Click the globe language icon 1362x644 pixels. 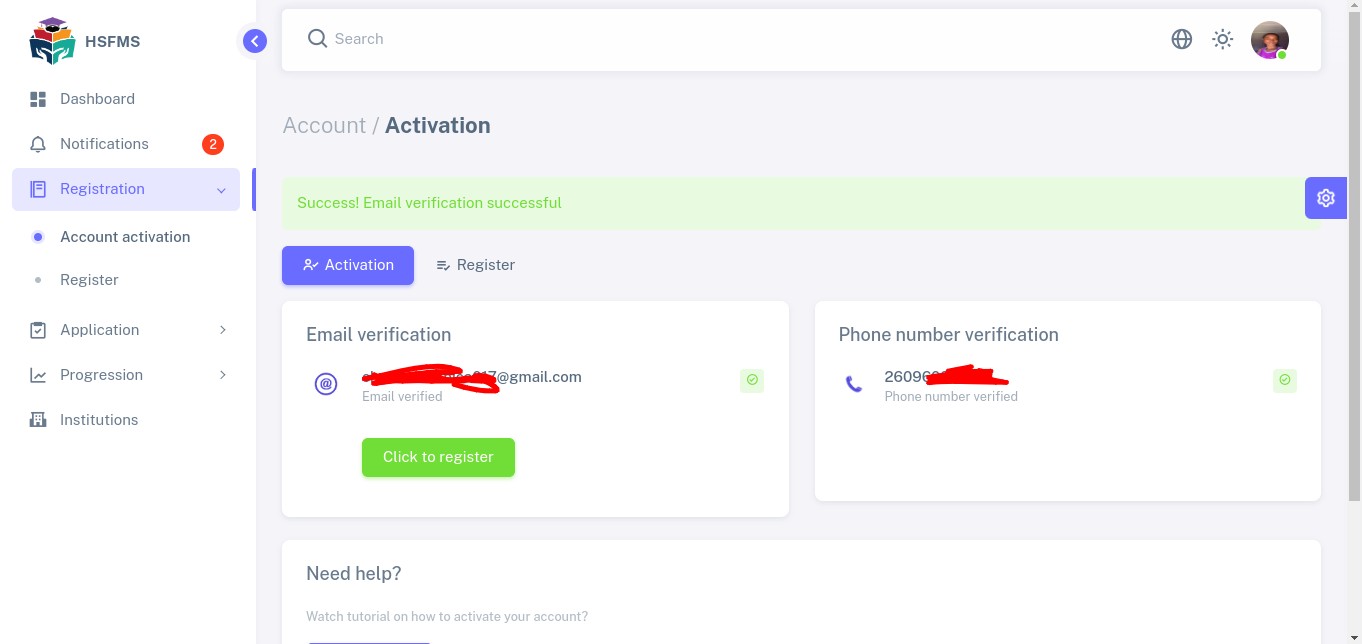(x=1182, y=39)
